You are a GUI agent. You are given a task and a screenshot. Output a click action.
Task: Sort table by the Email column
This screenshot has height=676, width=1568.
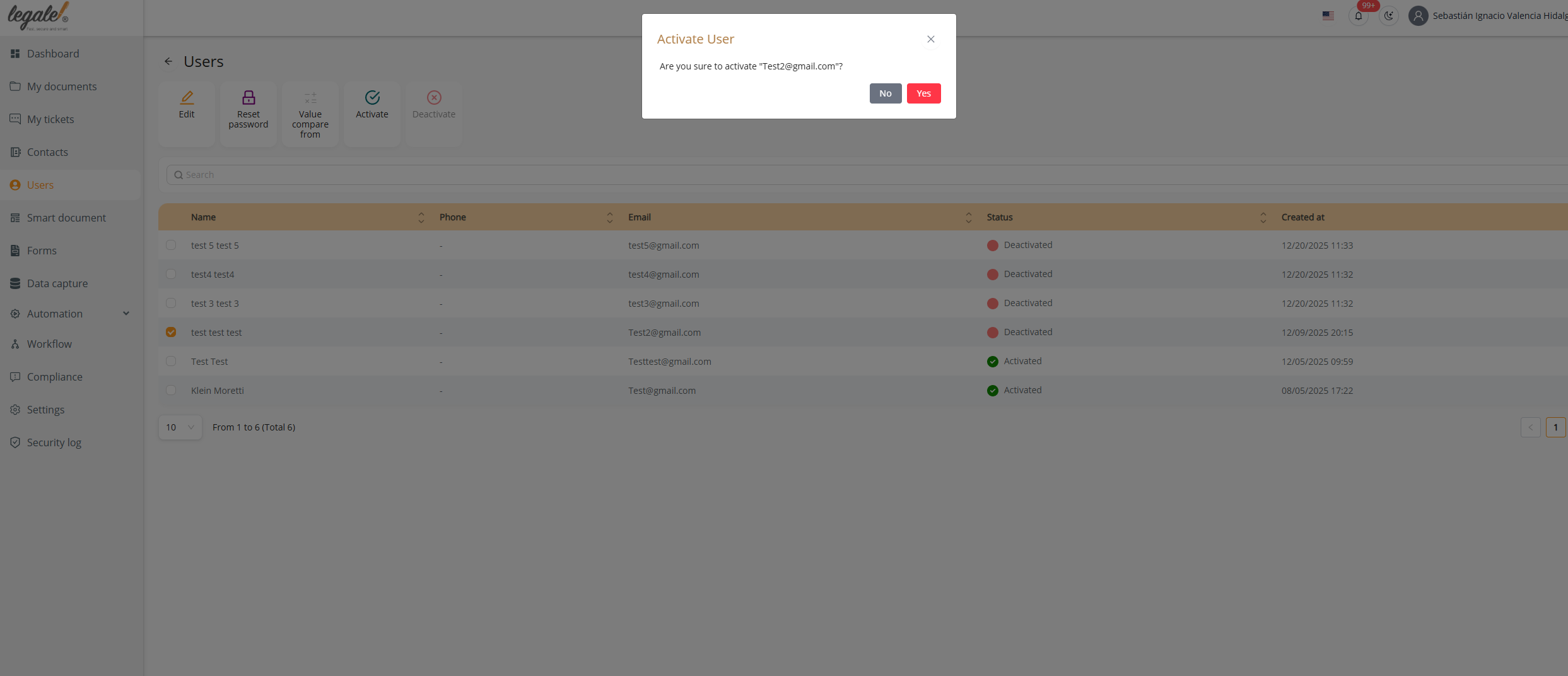click(968, 217)
